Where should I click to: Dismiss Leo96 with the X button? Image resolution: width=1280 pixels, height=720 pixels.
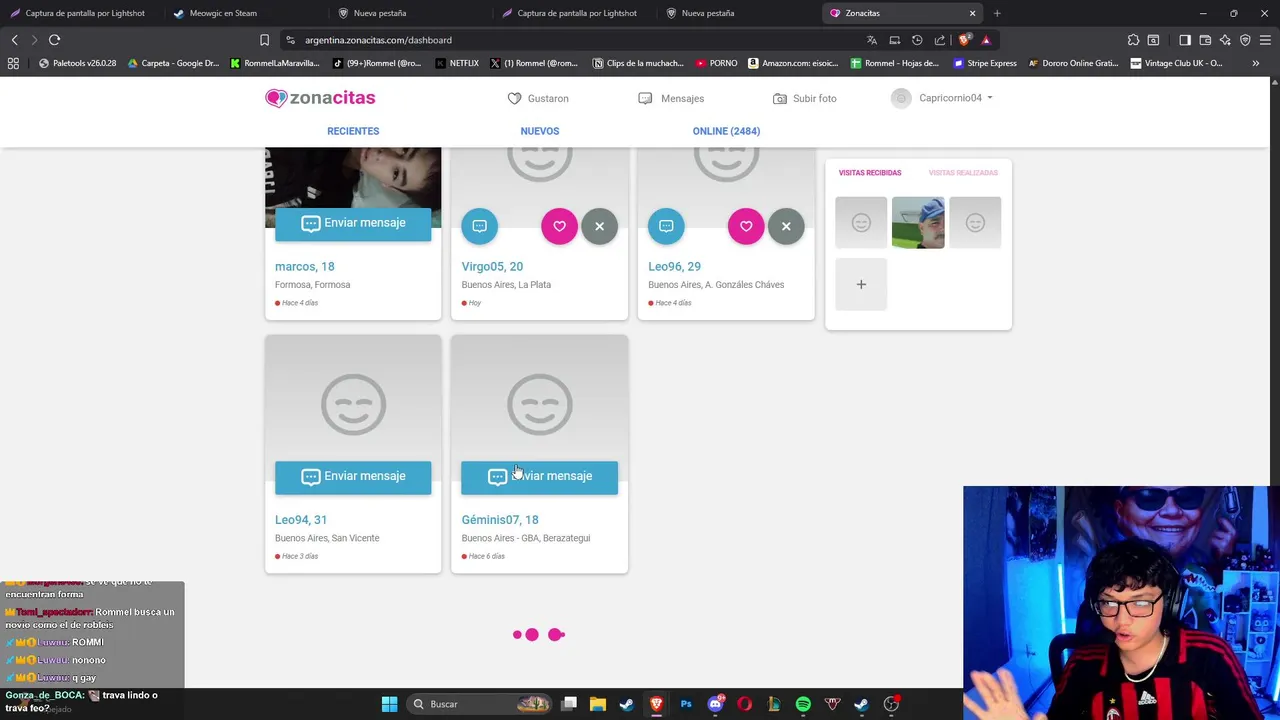(786, 226)
